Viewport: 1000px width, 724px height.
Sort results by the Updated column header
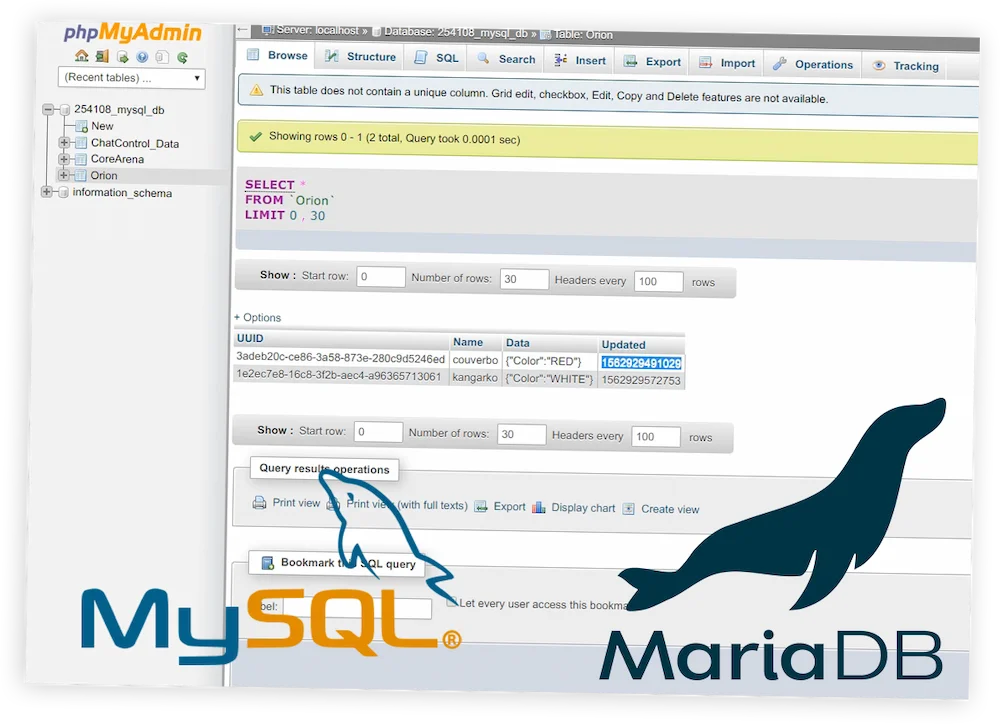click(623, 344)
